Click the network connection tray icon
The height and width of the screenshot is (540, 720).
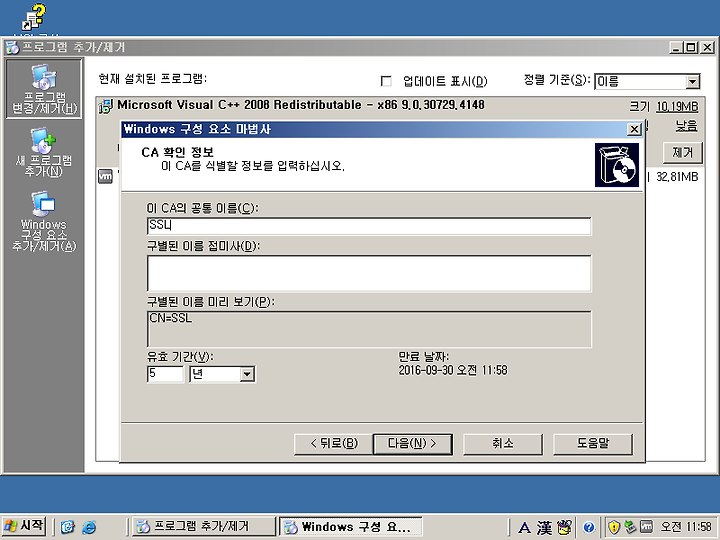point(630,527)
